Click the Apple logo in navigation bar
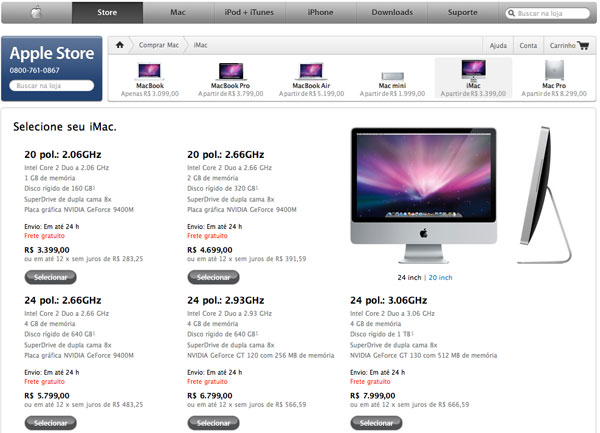Viewport: 600px width, 433px height. coord(36,13)
